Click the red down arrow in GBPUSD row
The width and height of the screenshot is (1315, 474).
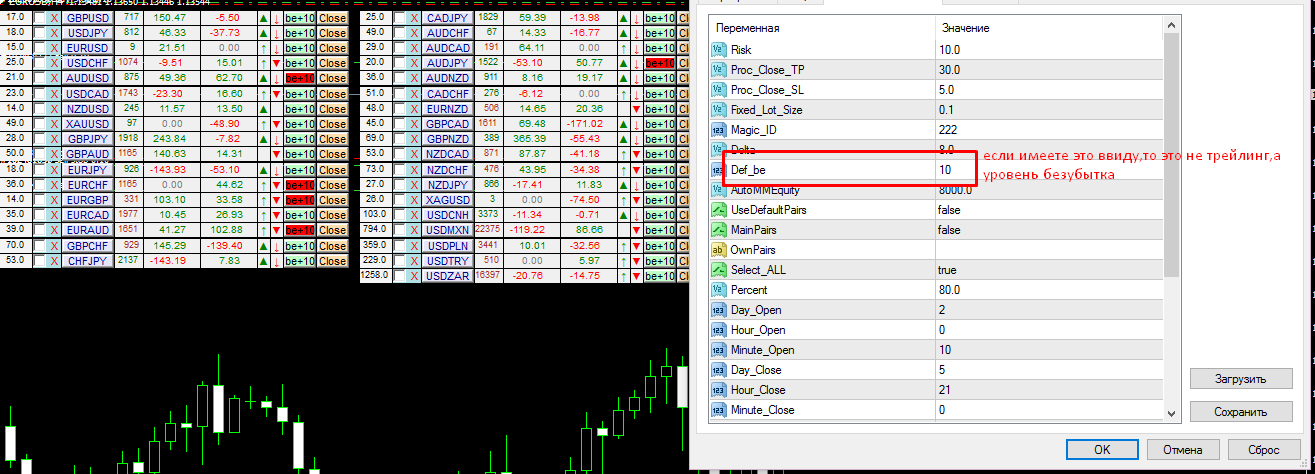click(276, 18)
